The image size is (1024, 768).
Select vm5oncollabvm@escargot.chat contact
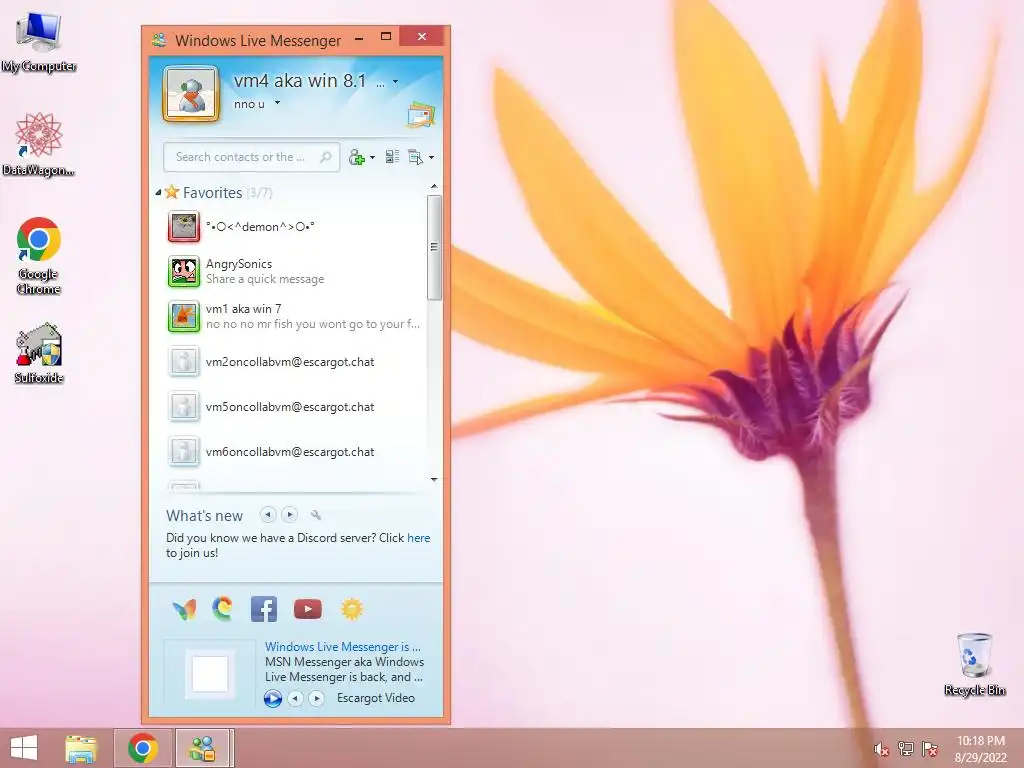pyautogui.click(x=295, y=406)
